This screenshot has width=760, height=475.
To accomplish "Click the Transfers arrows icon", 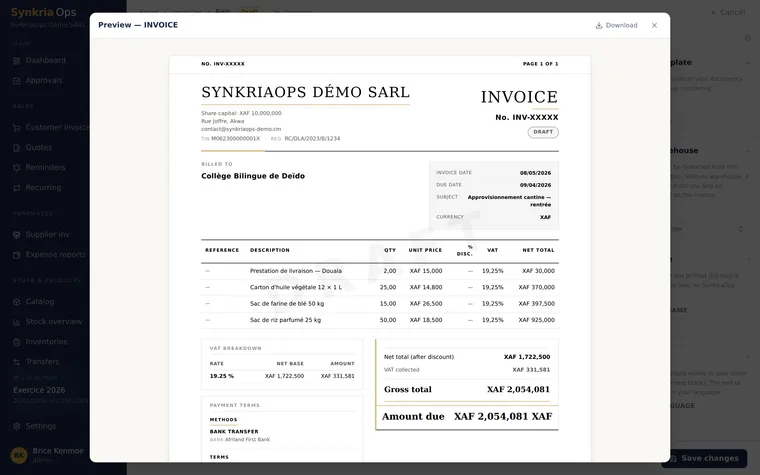I will point(16,362).
